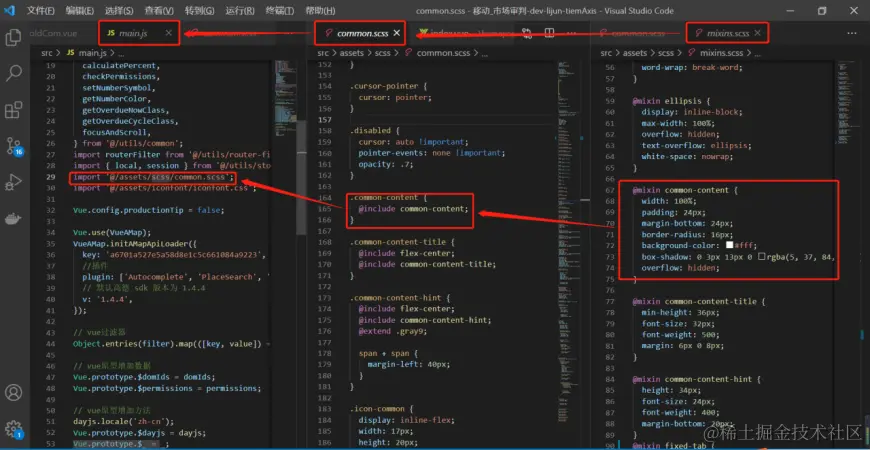The image size is (871, 451).
Task: Open the Docker view in the activity bar
Action: pos(13,218)
